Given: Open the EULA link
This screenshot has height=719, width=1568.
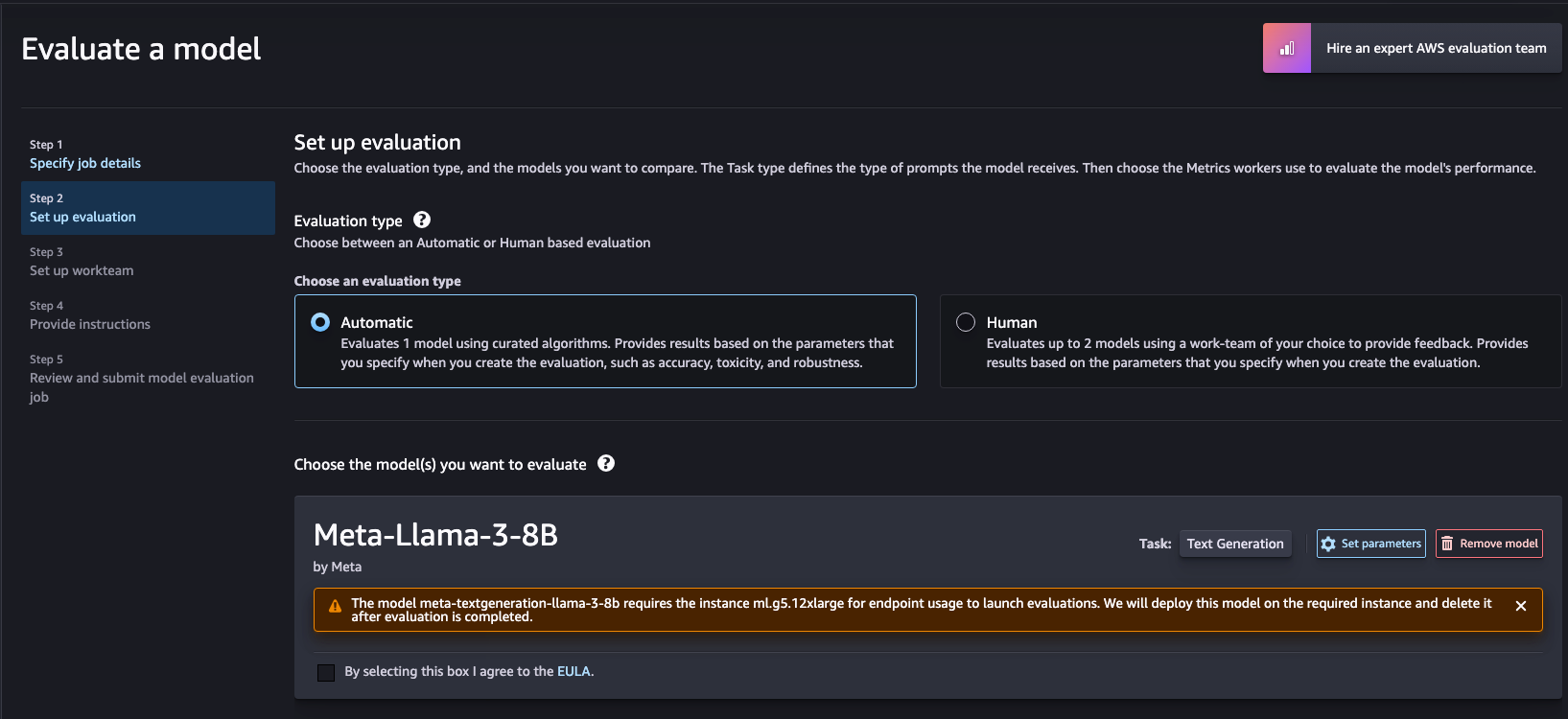Looking at the screenshot, I should (573, 671).
